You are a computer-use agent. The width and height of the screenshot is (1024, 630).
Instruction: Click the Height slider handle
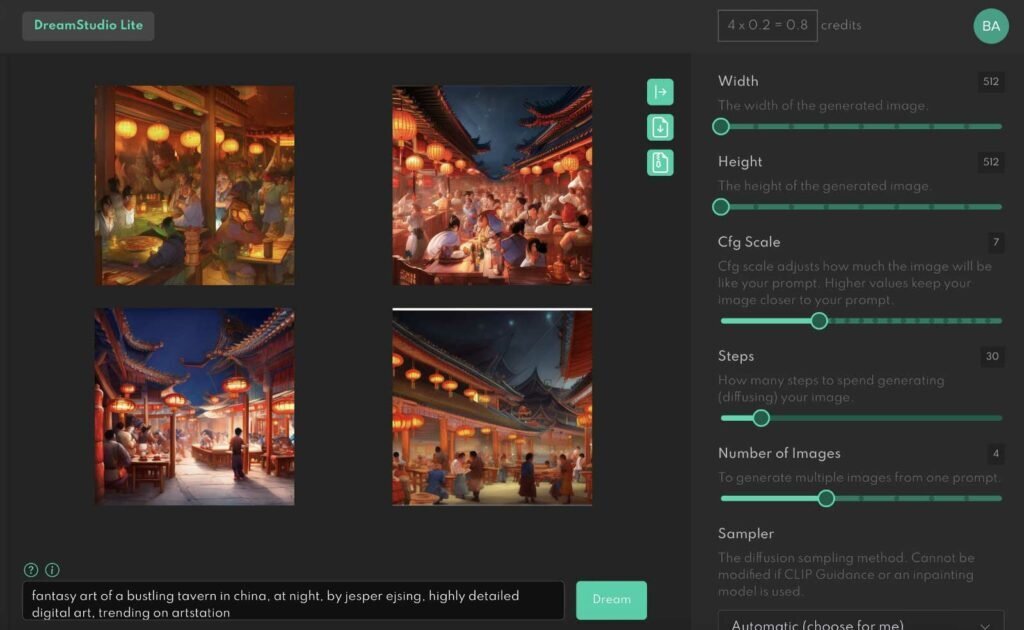click(721, 207)
